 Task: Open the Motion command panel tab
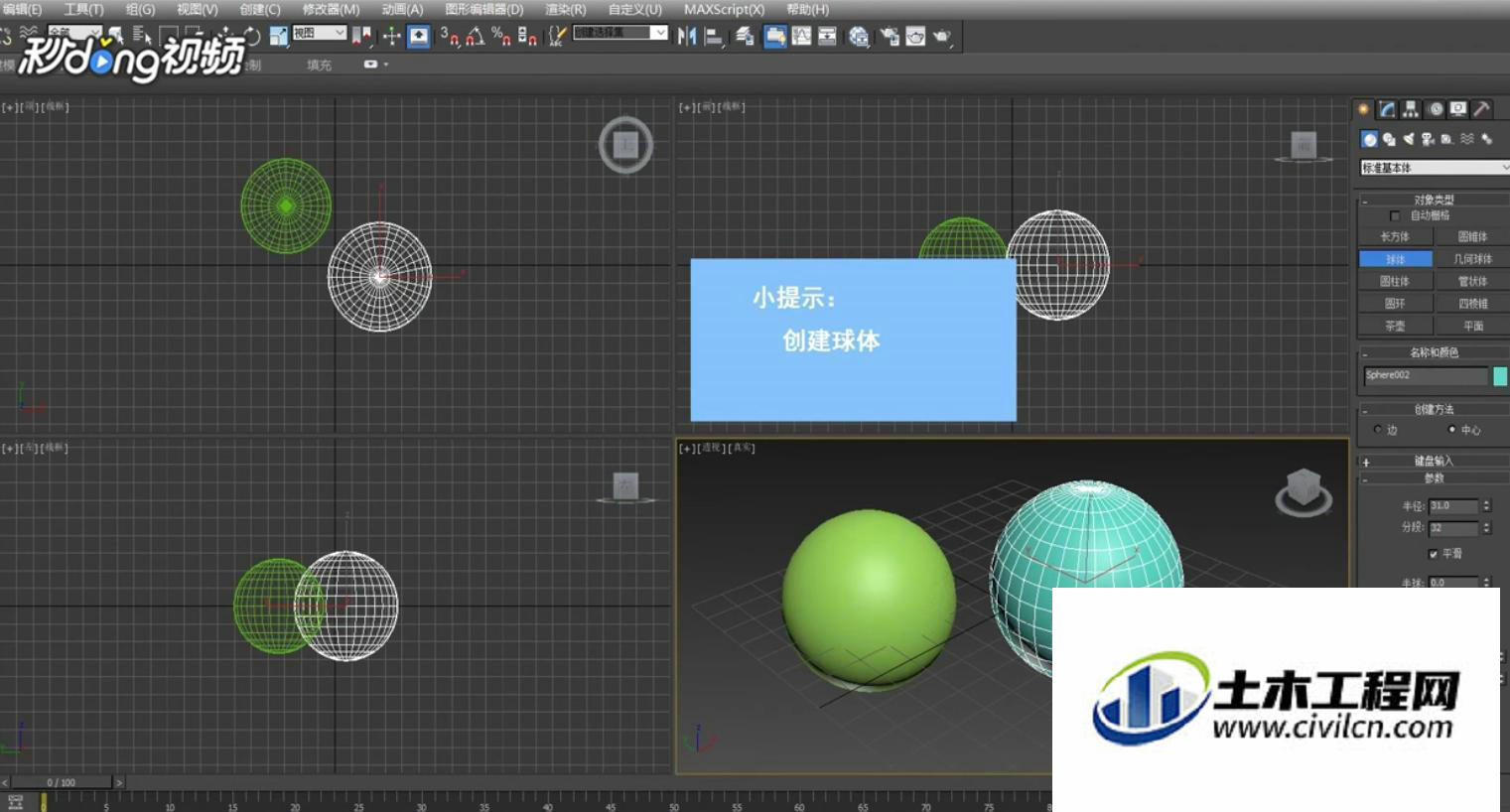pyautogui.click(x=1435, y=109)
